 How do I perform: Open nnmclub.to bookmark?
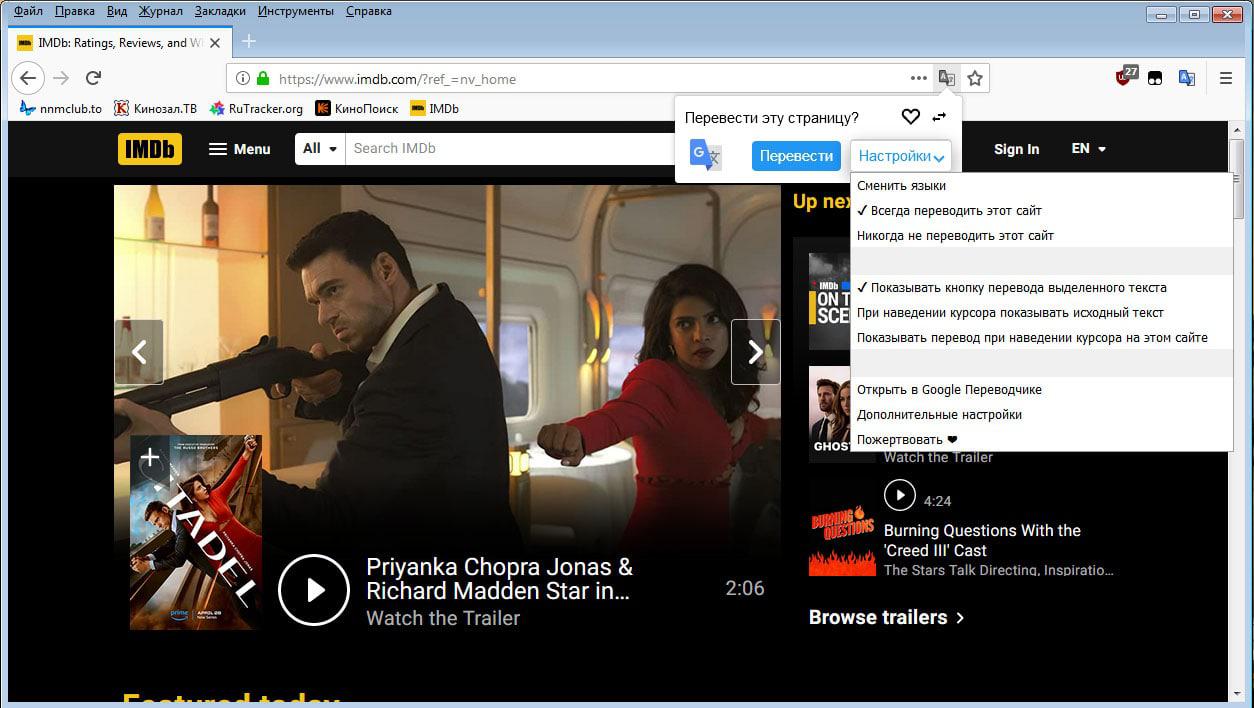[x=61, y=108]
